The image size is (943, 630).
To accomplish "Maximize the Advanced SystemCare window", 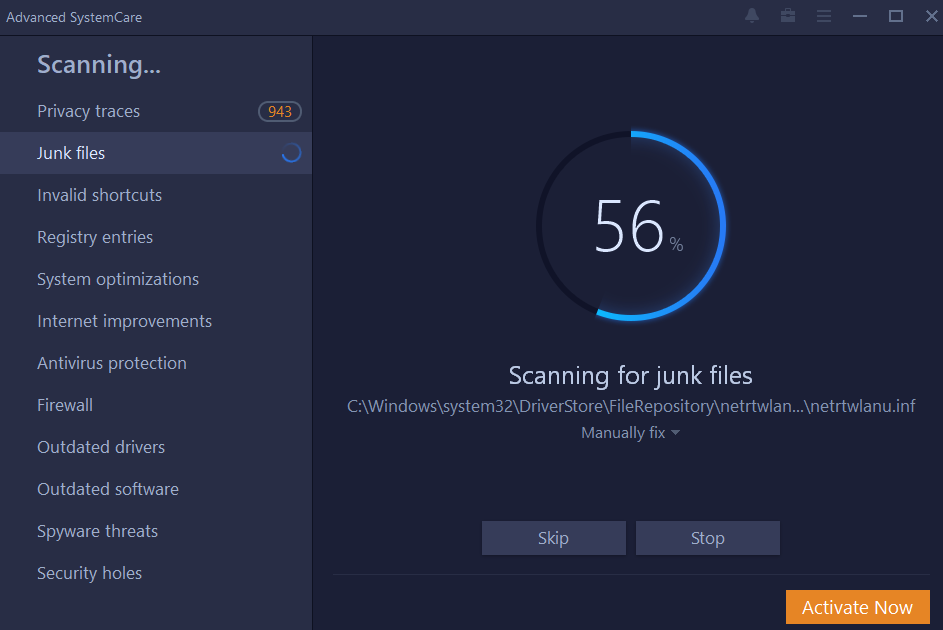I will [x=896, y=16].
